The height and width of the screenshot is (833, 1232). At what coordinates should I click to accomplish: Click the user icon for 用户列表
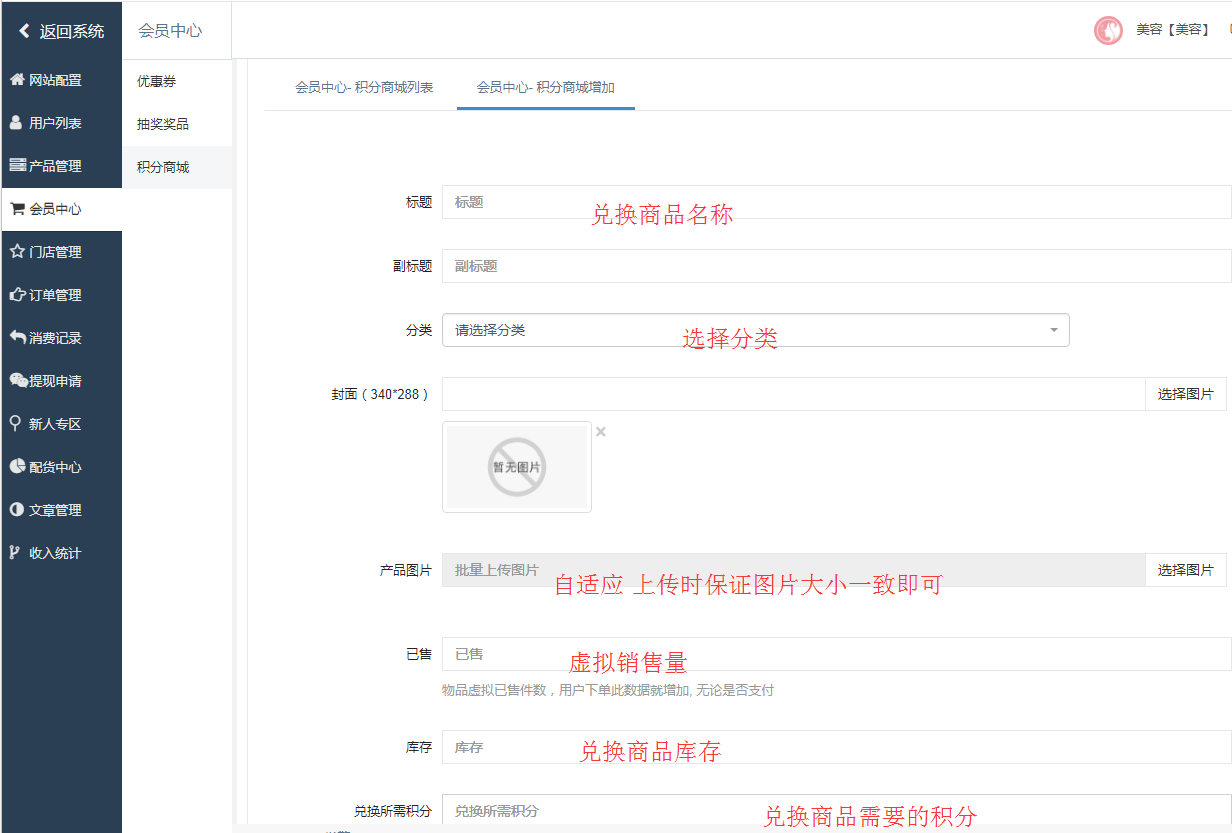click(x=16, y=123)
